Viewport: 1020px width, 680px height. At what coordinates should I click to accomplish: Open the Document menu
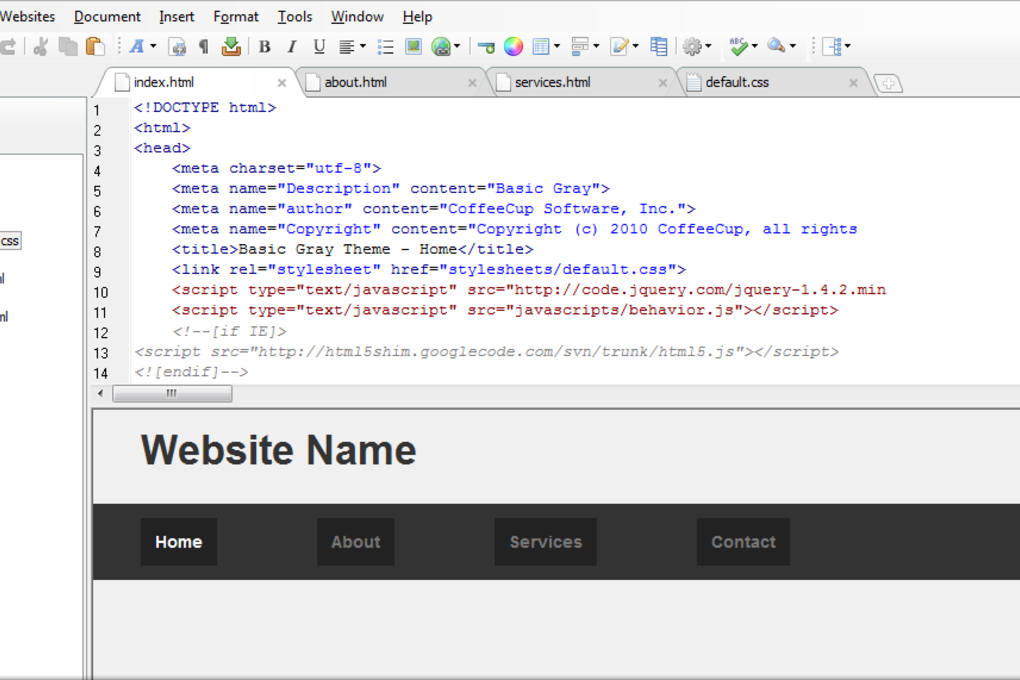tap(107, 16)
